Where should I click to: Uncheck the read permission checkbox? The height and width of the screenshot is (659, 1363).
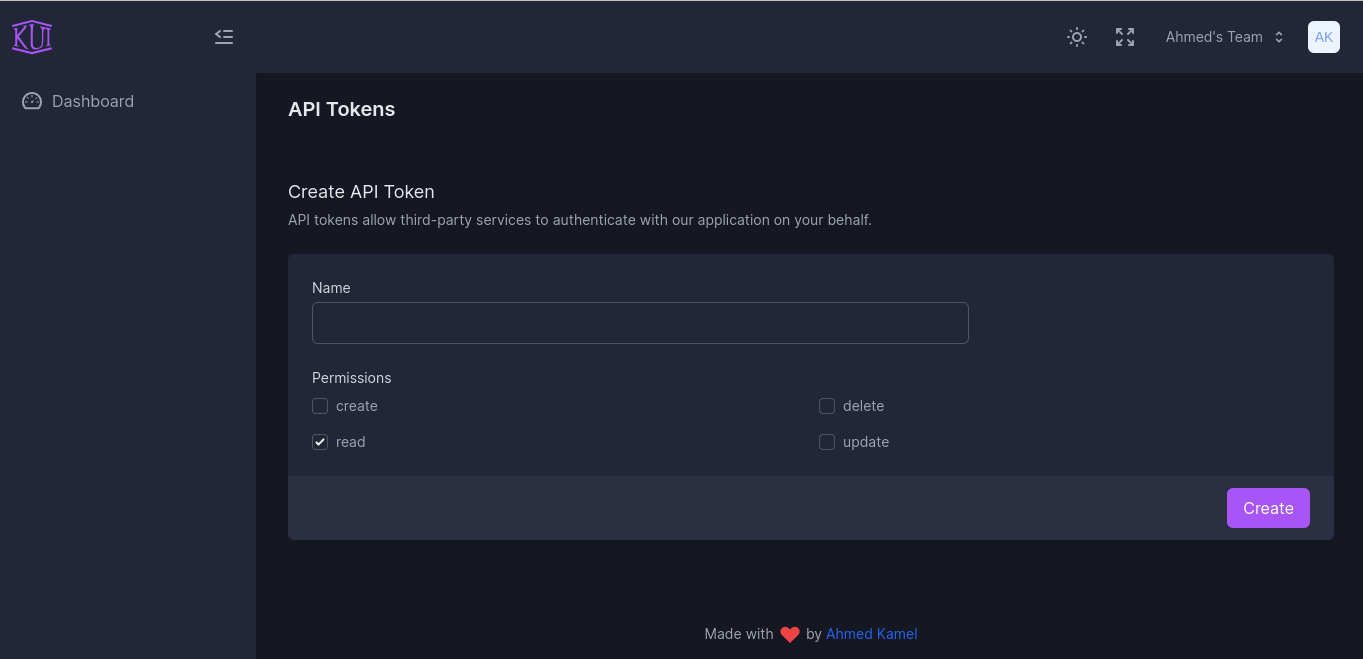[x=320, y=442]
